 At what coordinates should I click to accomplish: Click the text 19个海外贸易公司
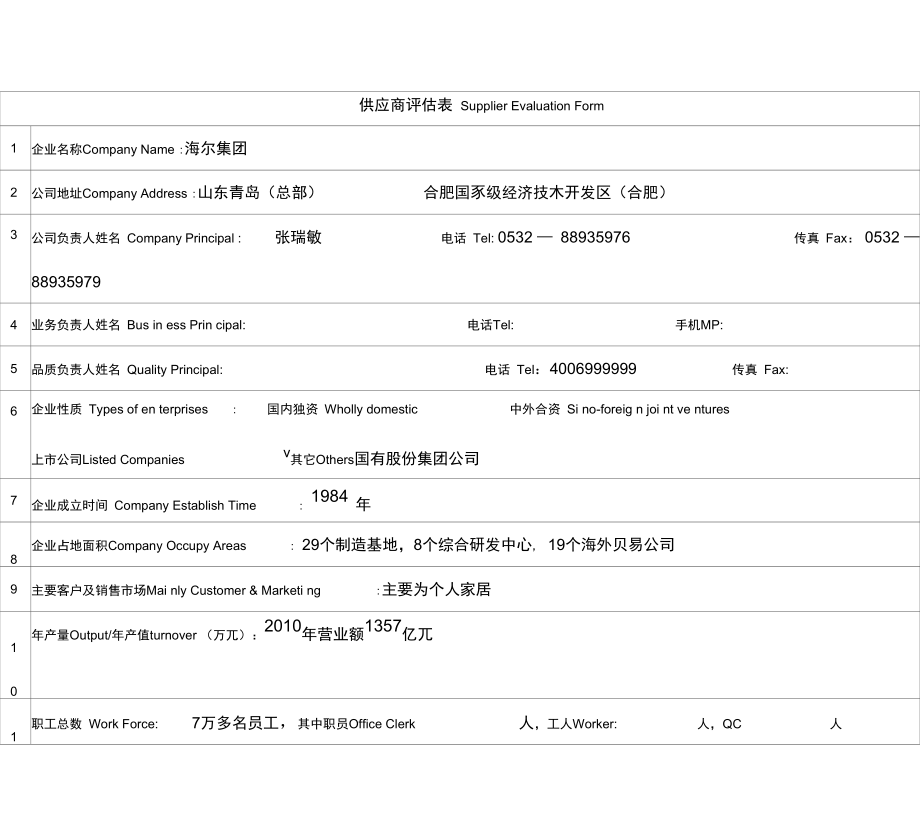[x=611, y=545]
